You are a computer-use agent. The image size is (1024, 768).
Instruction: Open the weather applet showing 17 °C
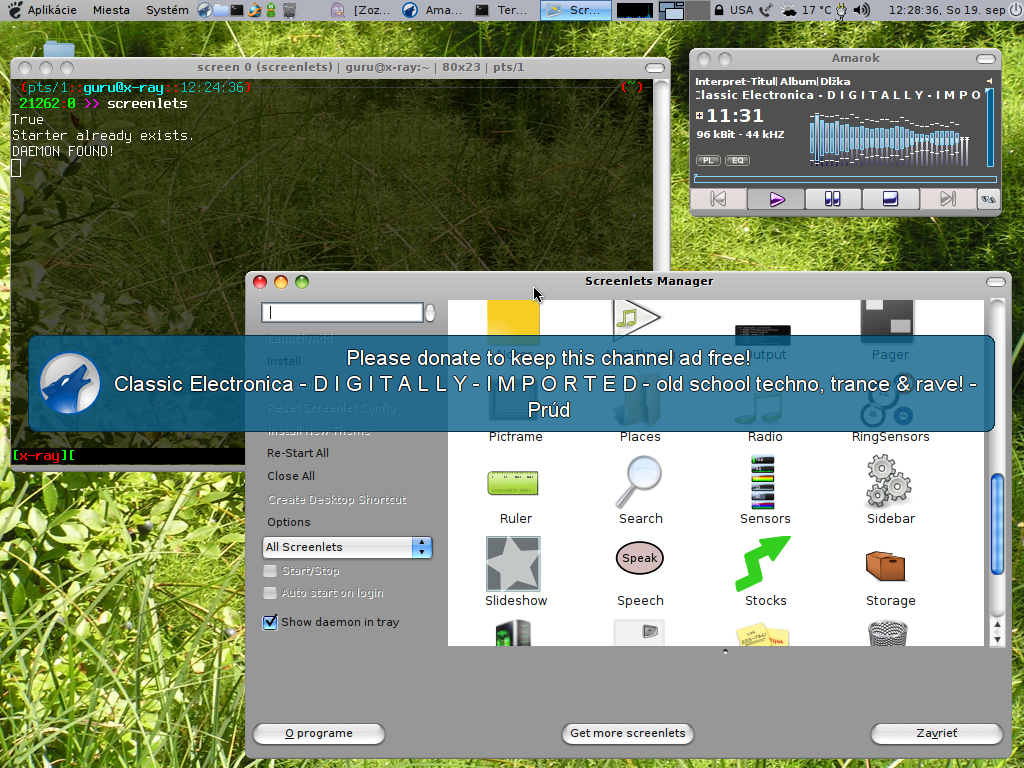pyautogui.click(x=806, y=10)
